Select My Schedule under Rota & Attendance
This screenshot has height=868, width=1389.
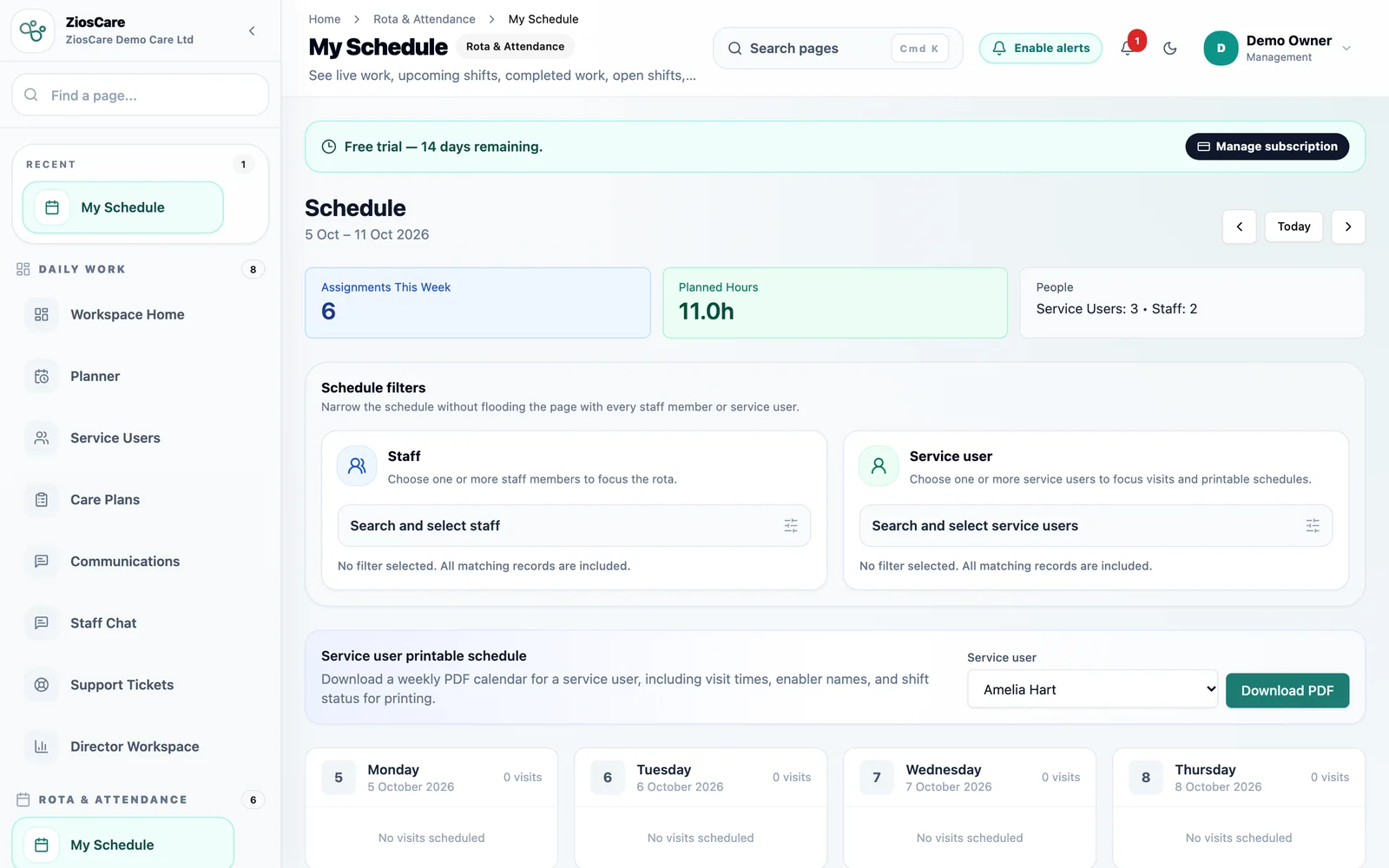[122, 845]
